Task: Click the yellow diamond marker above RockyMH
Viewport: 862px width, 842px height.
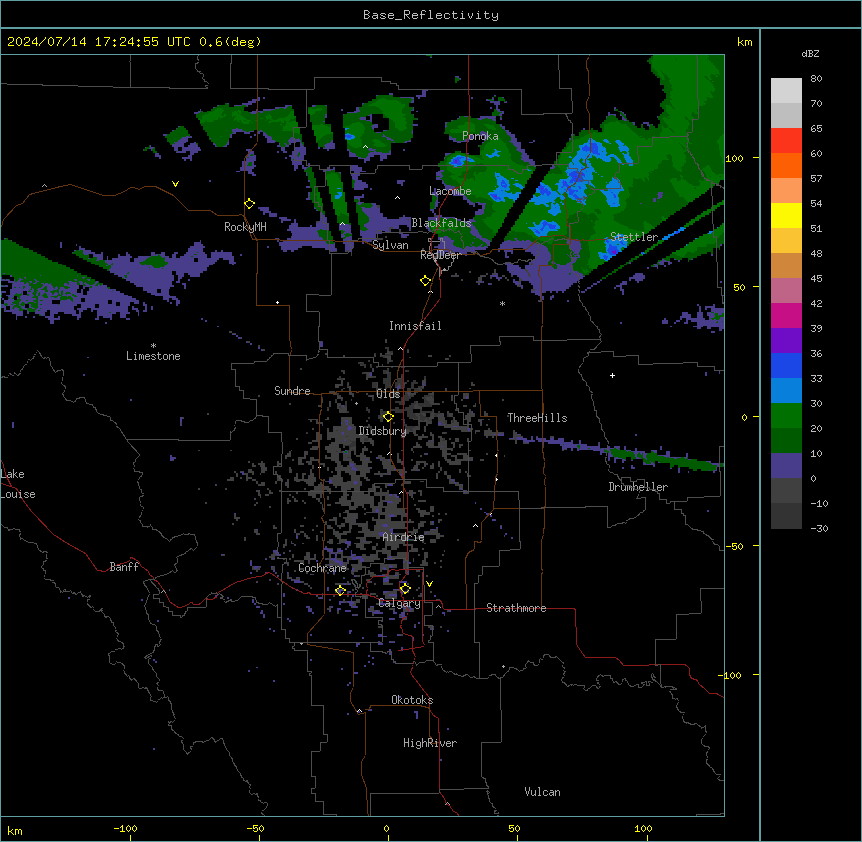Action: (249, 204)
